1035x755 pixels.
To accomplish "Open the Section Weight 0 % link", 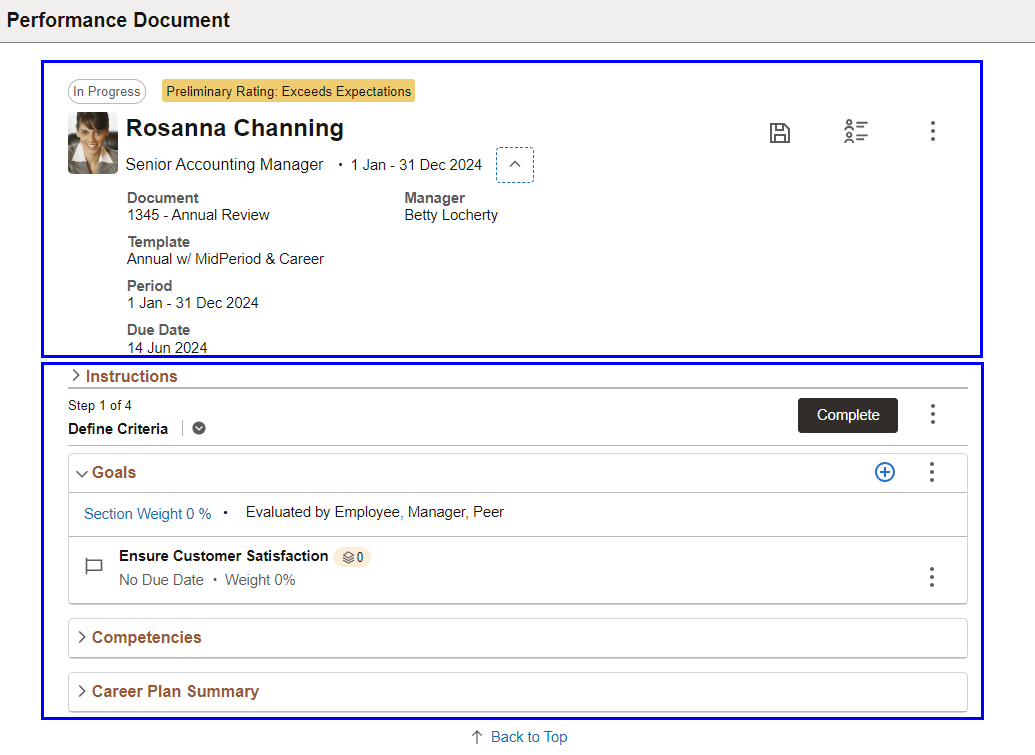I will [147, 514].
